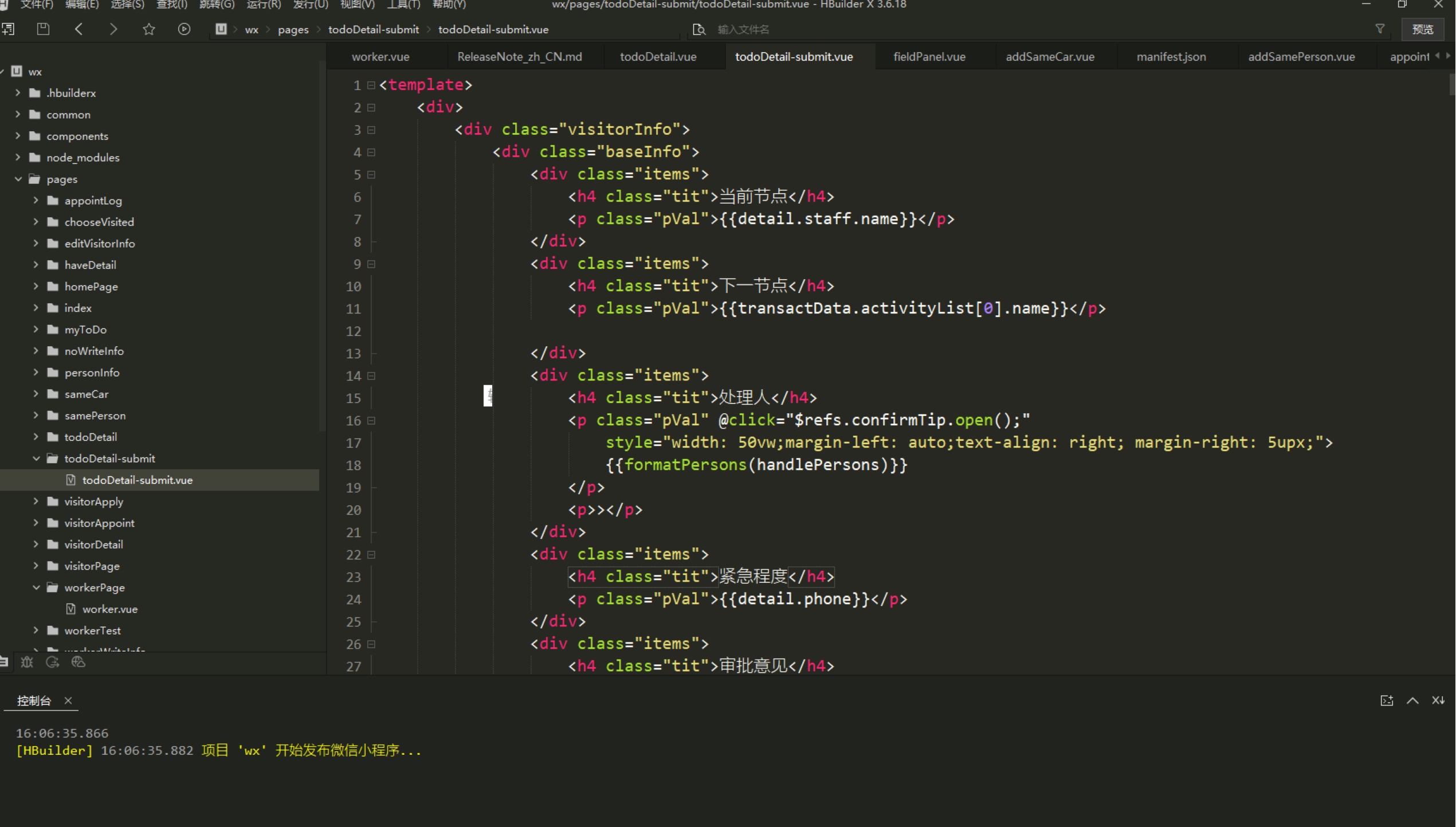Click the tab scroll arrows at tab bar end
The height and width of the screenshot is (827, 1456).
coord(1442,56)
